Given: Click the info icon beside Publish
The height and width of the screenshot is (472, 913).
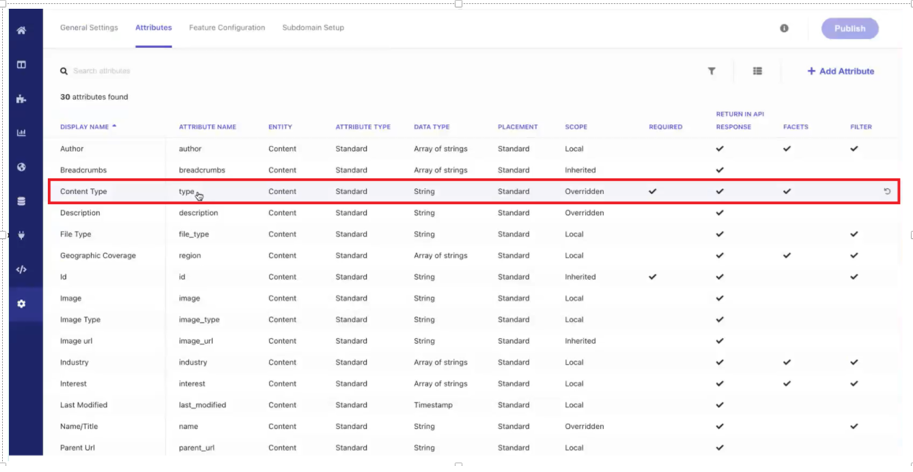Looking at the screenshot, I should pos(784,28).
